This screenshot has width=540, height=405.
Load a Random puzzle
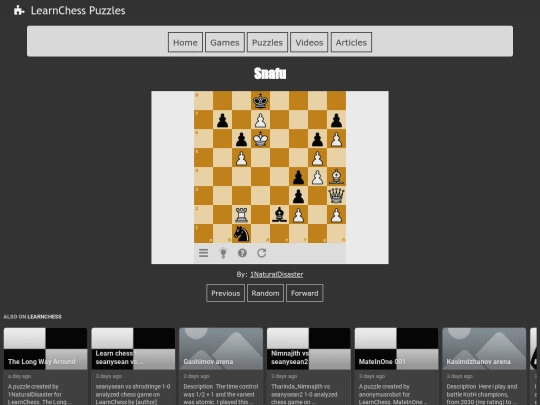[265, 293]
